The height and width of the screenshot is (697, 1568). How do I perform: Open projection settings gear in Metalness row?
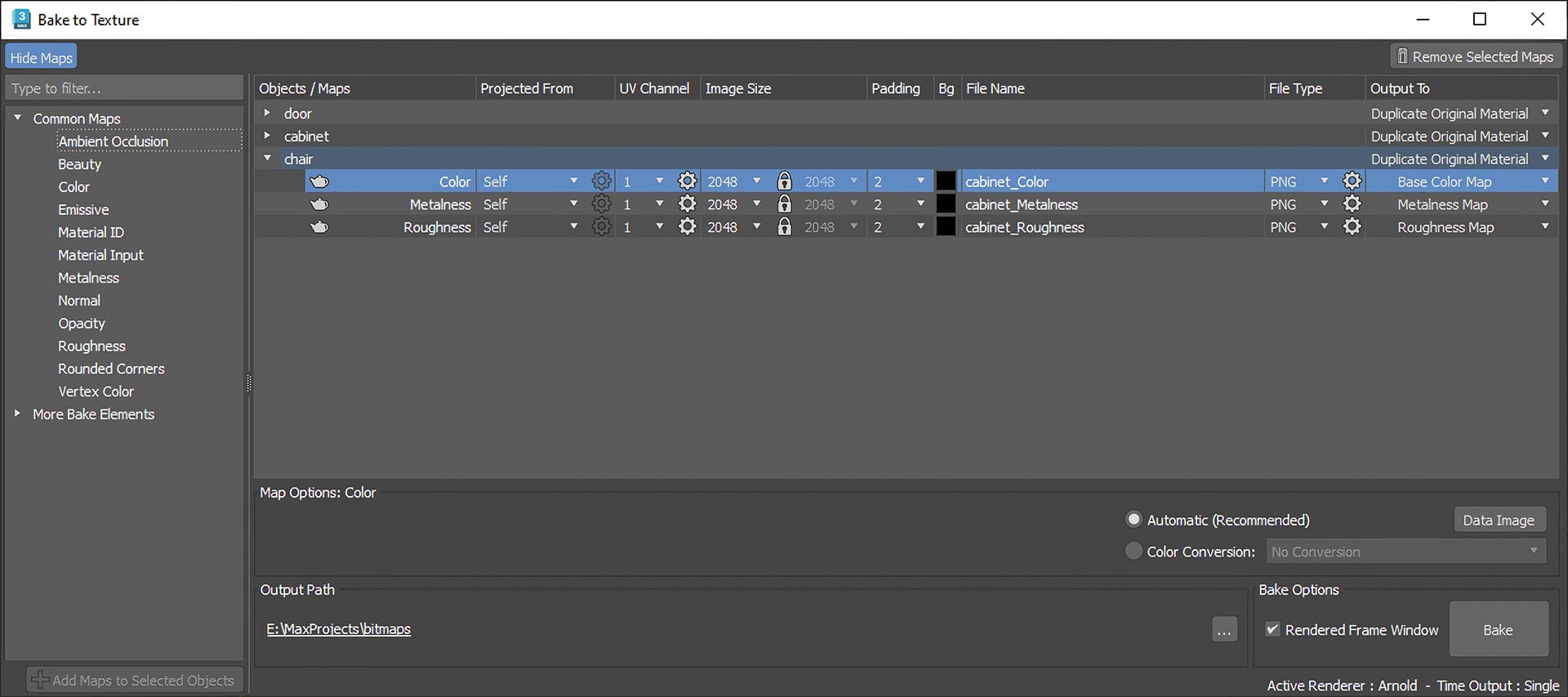coord(601,204)
